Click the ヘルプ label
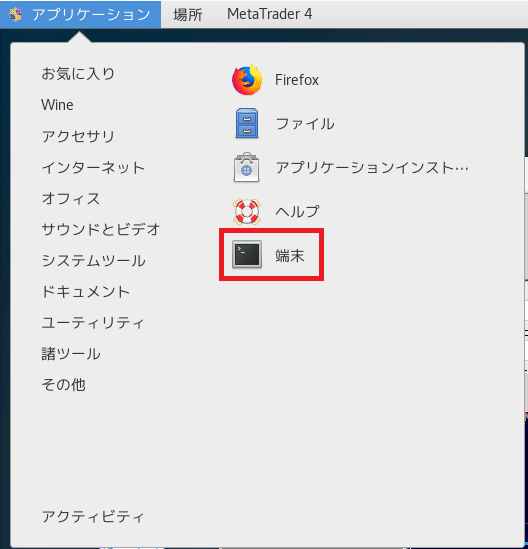The image size is (528, 549). pos(297,211)
